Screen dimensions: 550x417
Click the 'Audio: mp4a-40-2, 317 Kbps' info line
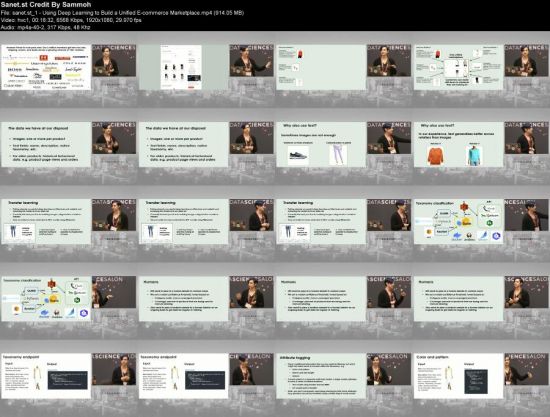(x=45, y=27)
